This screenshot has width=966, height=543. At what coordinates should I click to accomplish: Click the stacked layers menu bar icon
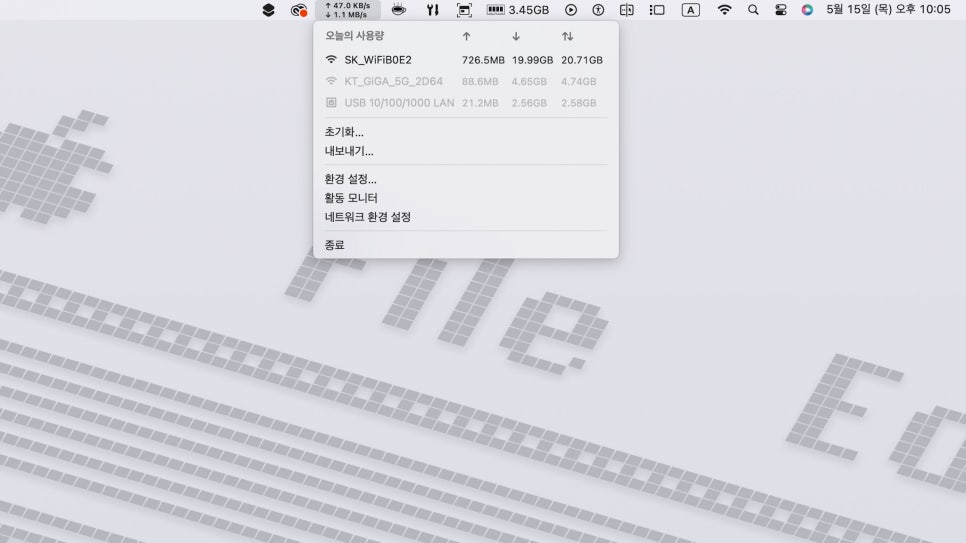click(269, 10)
